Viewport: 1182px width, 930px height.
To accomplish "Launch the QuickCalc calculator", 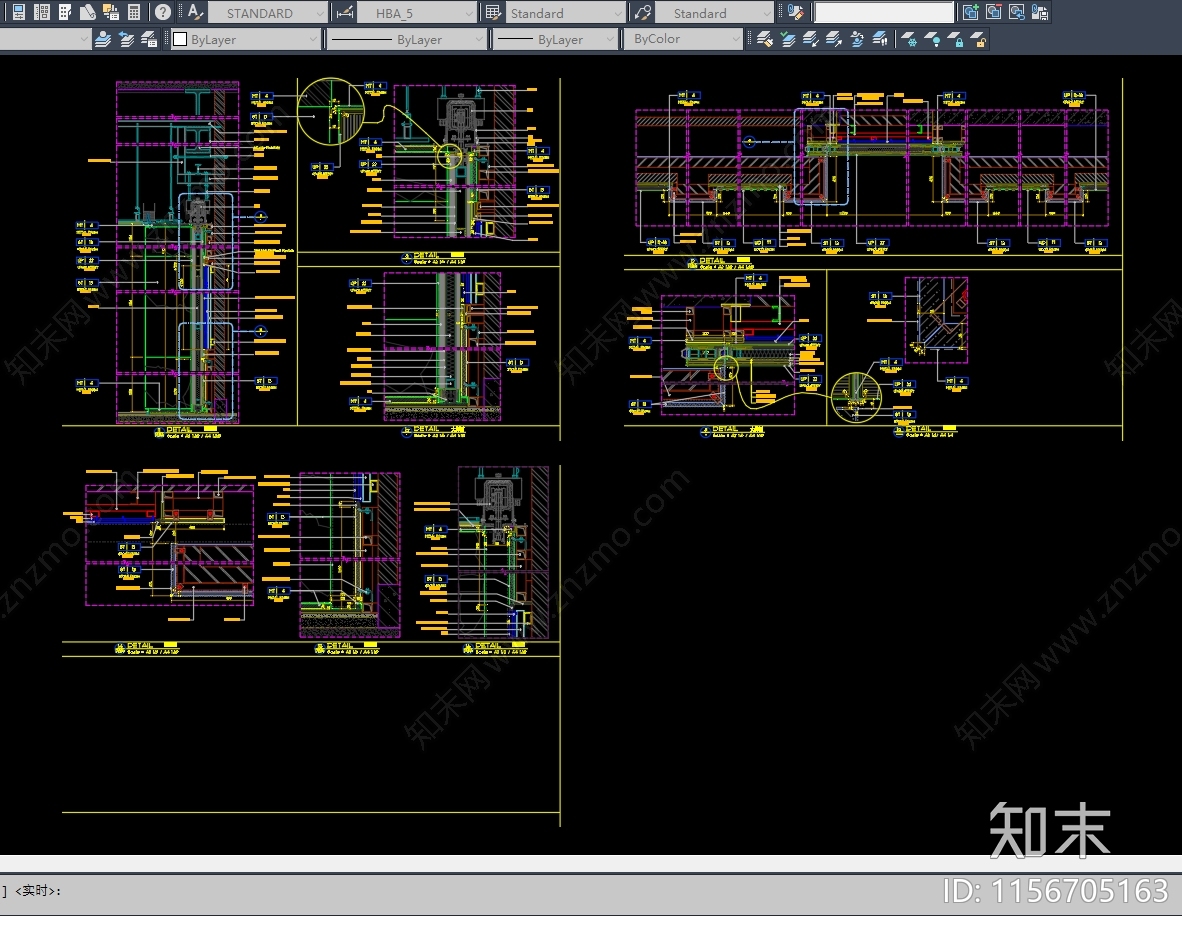I will 133,13.
